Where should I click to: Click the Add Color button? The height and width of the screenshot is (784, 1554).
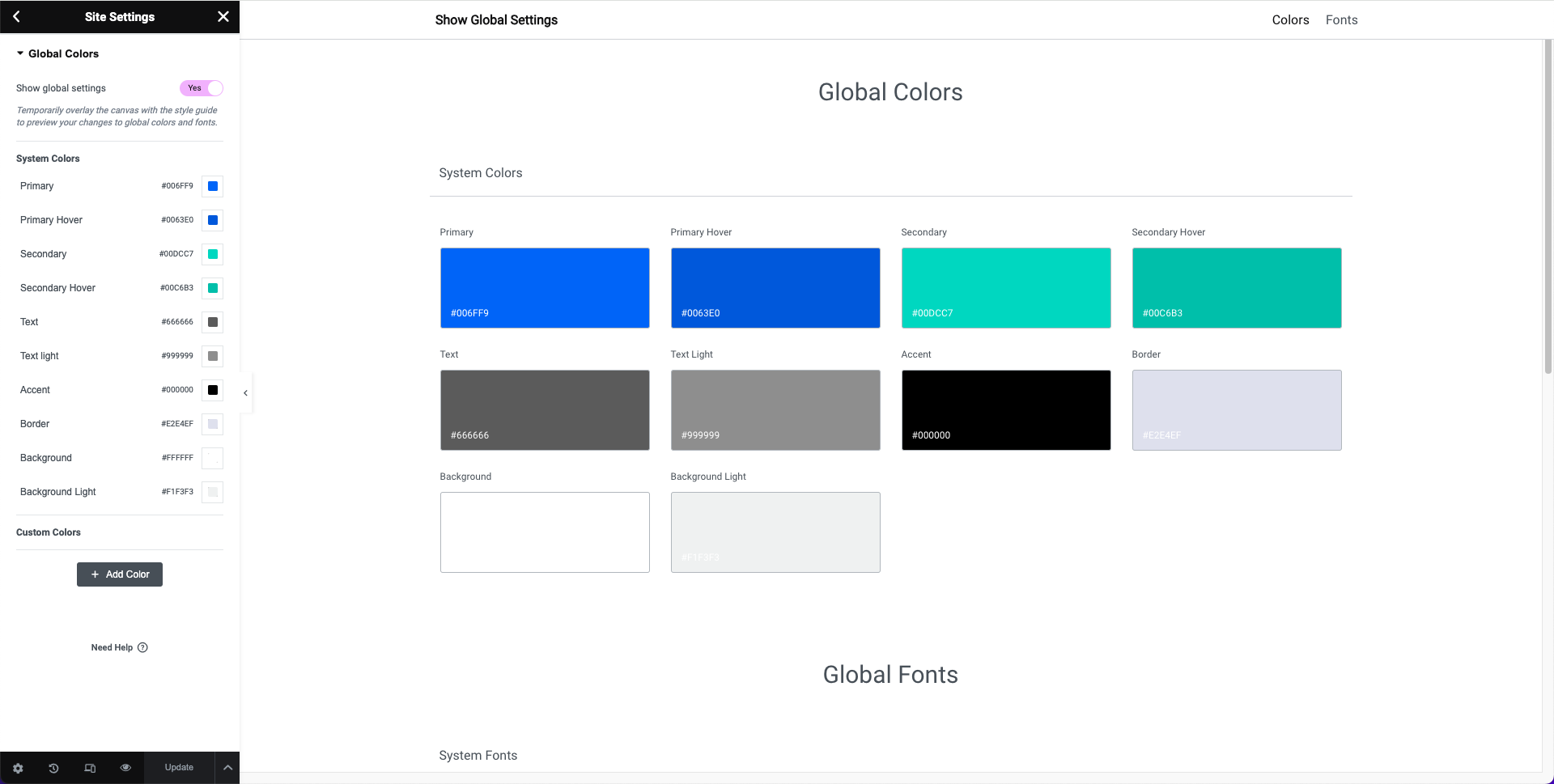click(120, 574)
